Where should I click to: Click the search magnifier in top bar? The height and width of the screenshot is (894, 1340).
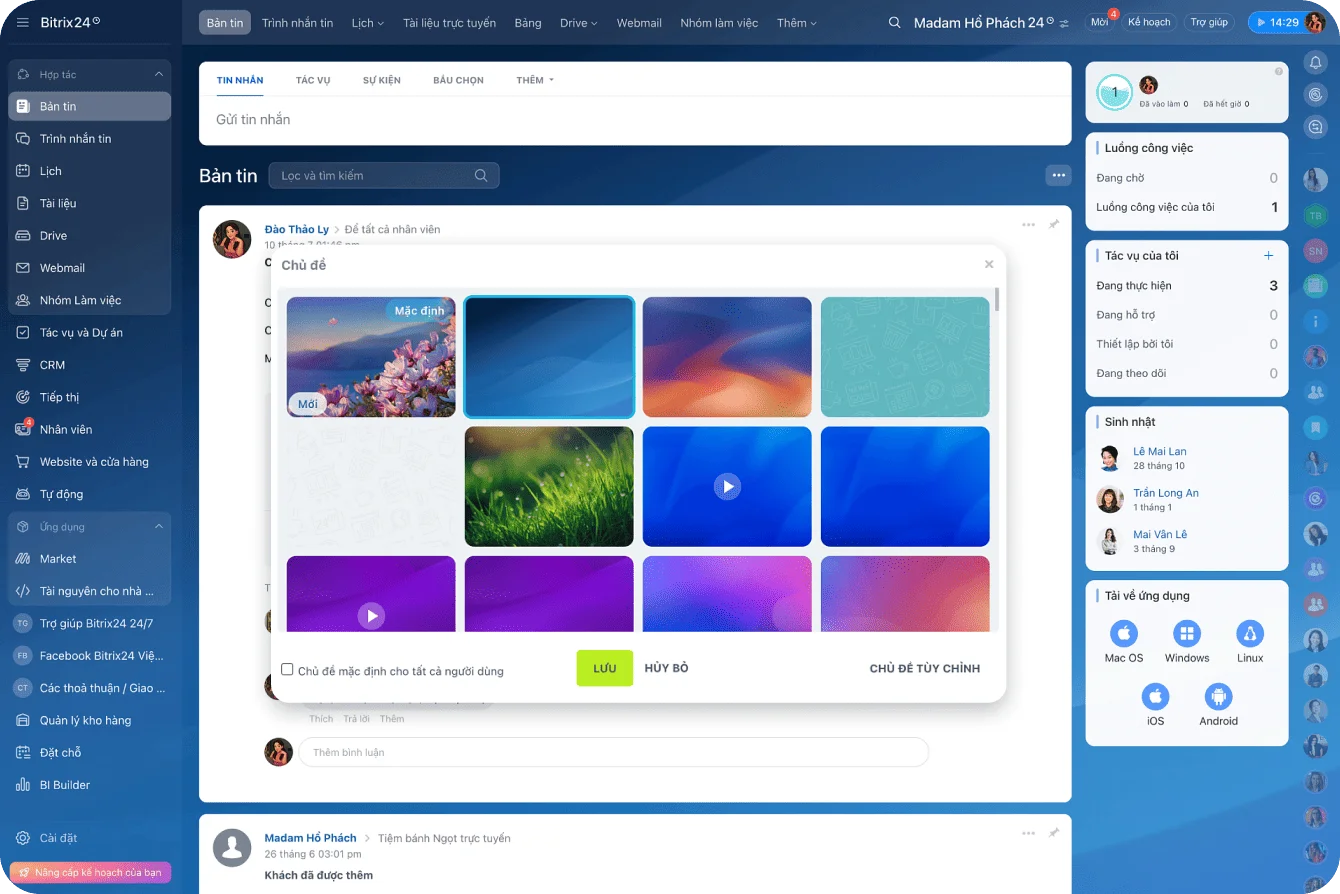coord(894,23)
